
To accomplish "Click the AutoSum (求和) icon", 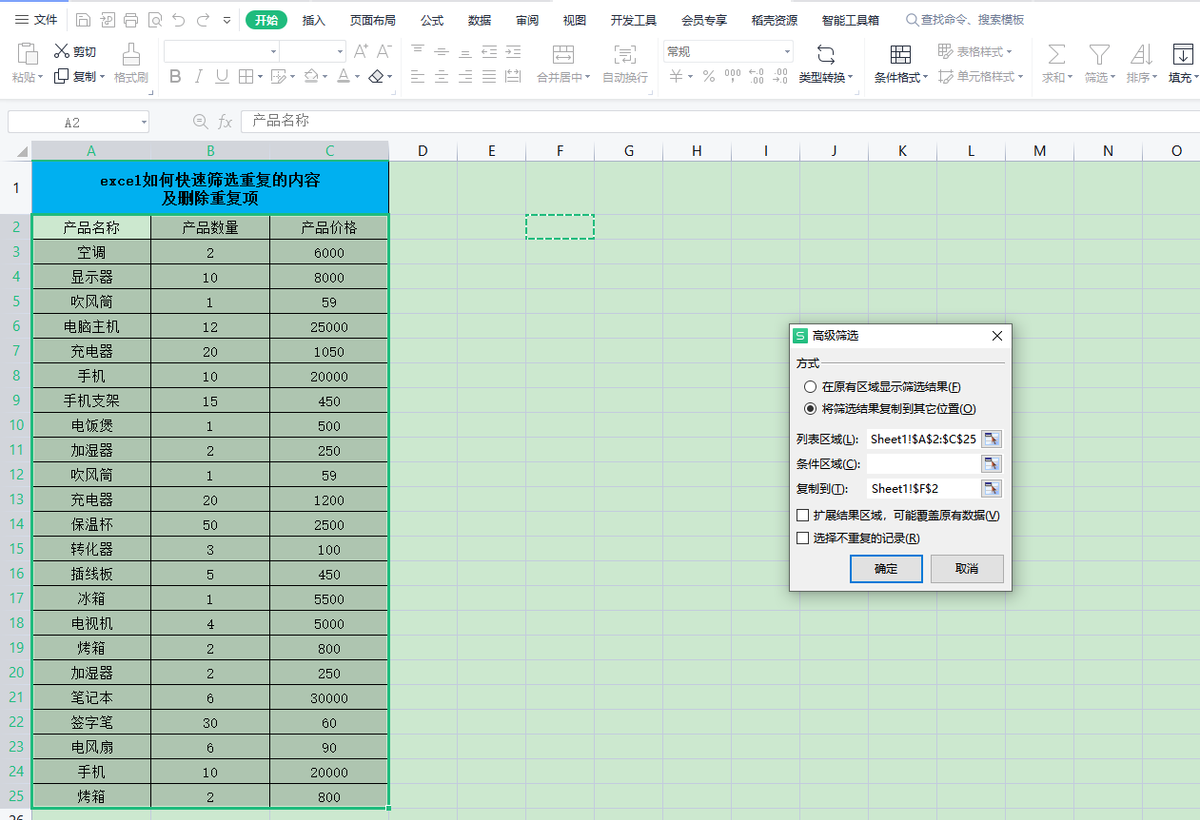I will [x=1056, y=54].
